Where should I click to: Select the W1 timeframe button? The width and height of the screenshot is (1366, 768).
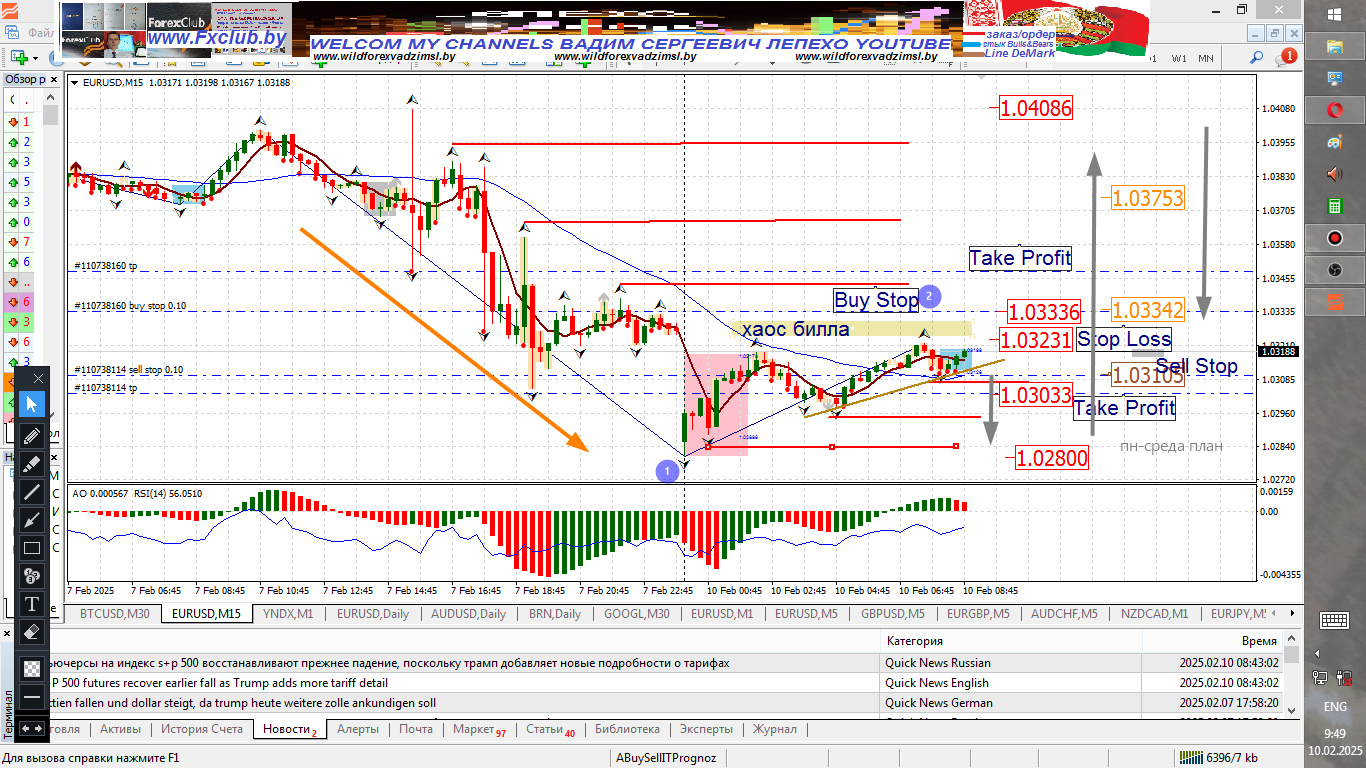[1180, 58]
